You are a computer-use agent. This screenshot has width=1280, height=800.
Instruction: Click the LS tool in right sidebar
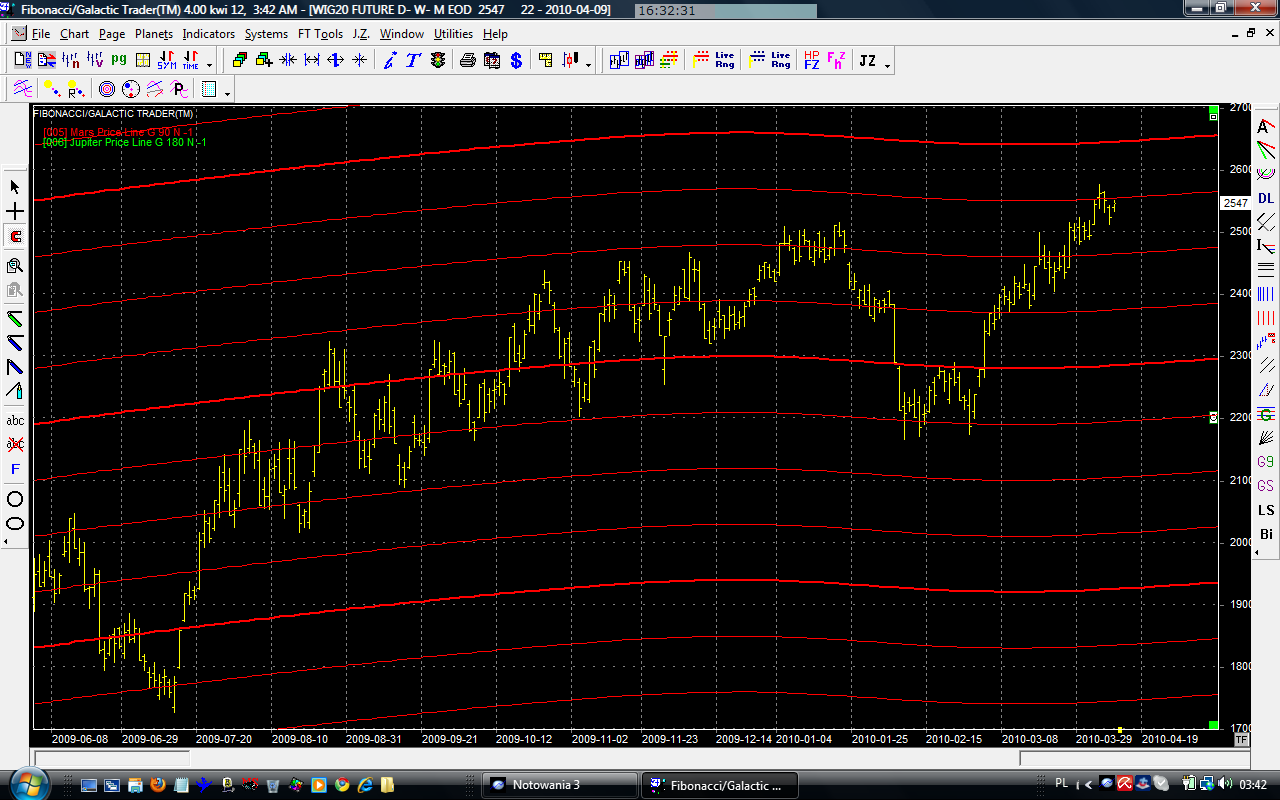pos(1266,510)
